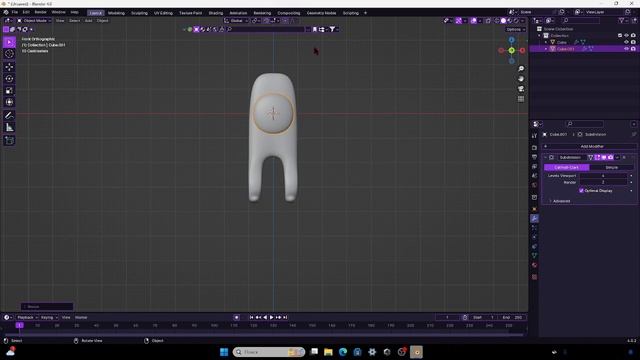640x360 pixels.
Task: Open the Render menu
Action: click(x=40, y=12)
